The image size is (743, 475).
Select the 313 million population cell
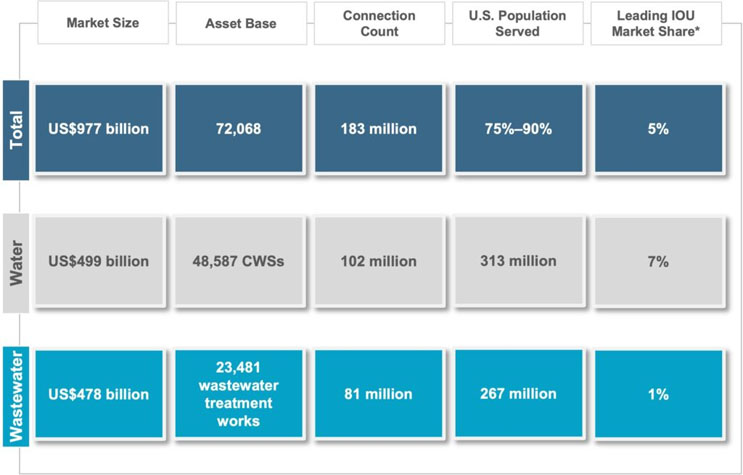tap(518, 262)
